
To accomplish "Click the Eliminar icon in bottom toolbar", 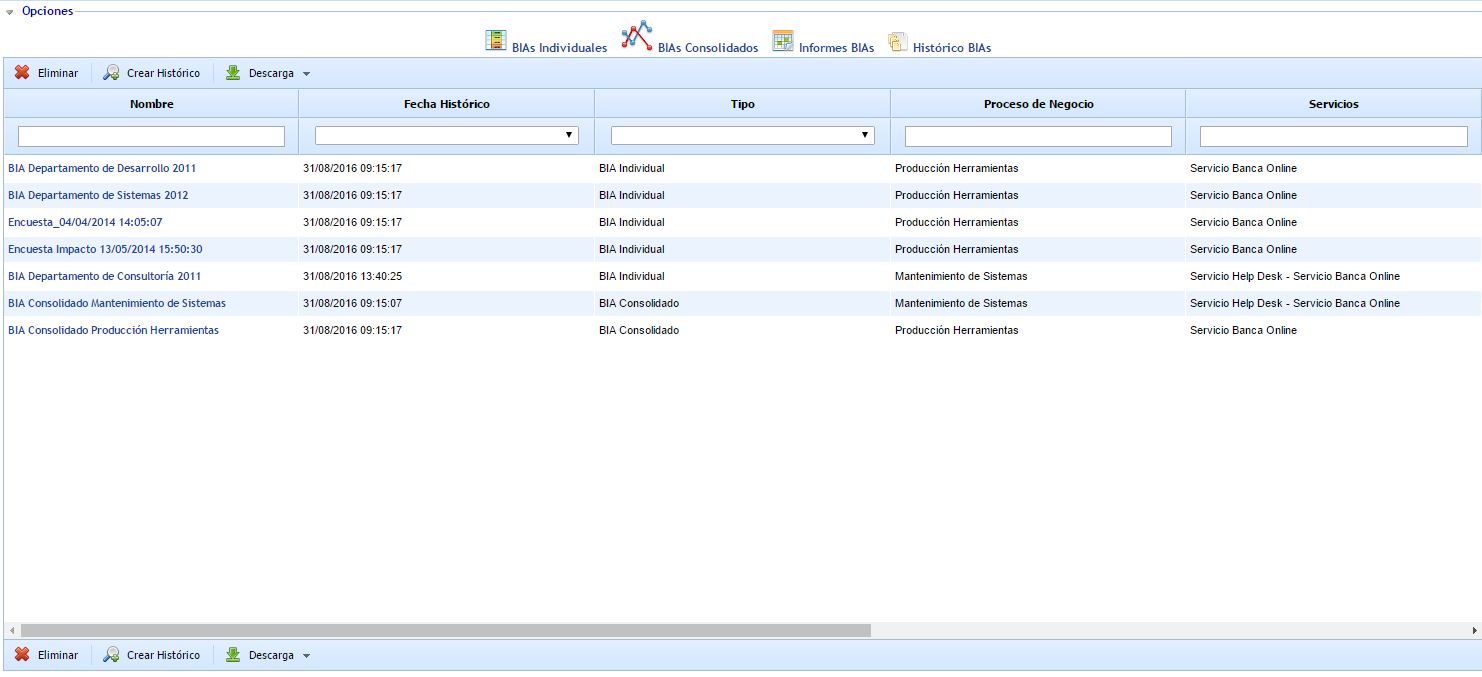I will [x=22, y=655].
